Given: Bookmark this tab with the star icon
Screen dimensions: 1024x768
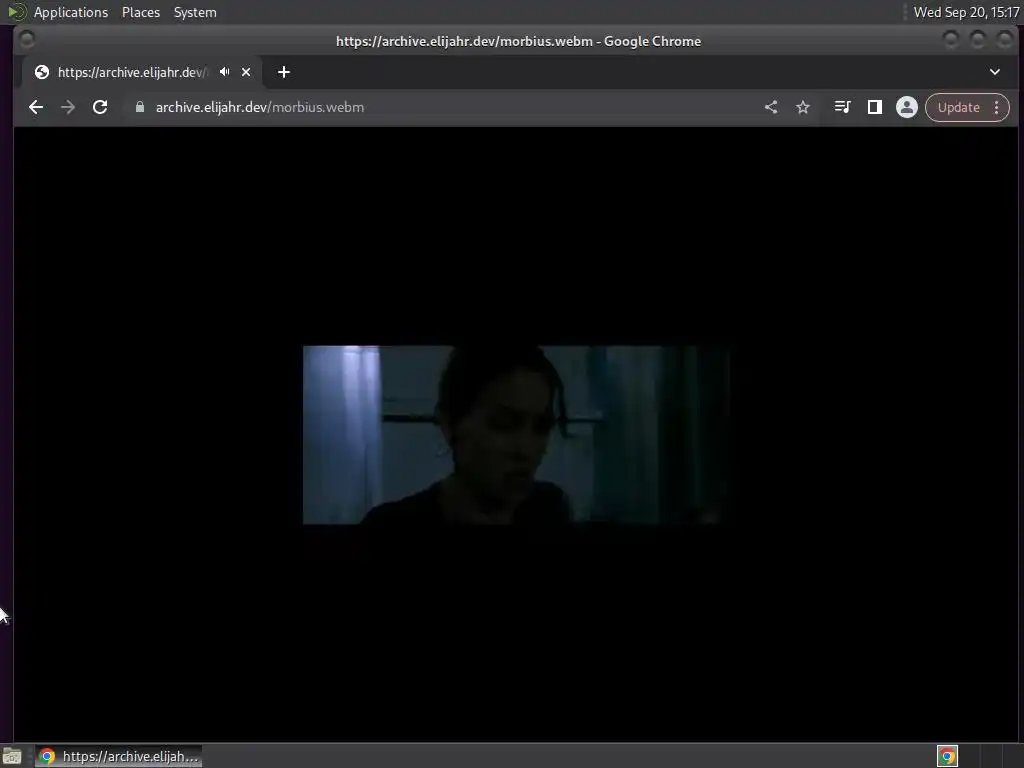Looking at the screenshot, I should (x=803, y=107).
